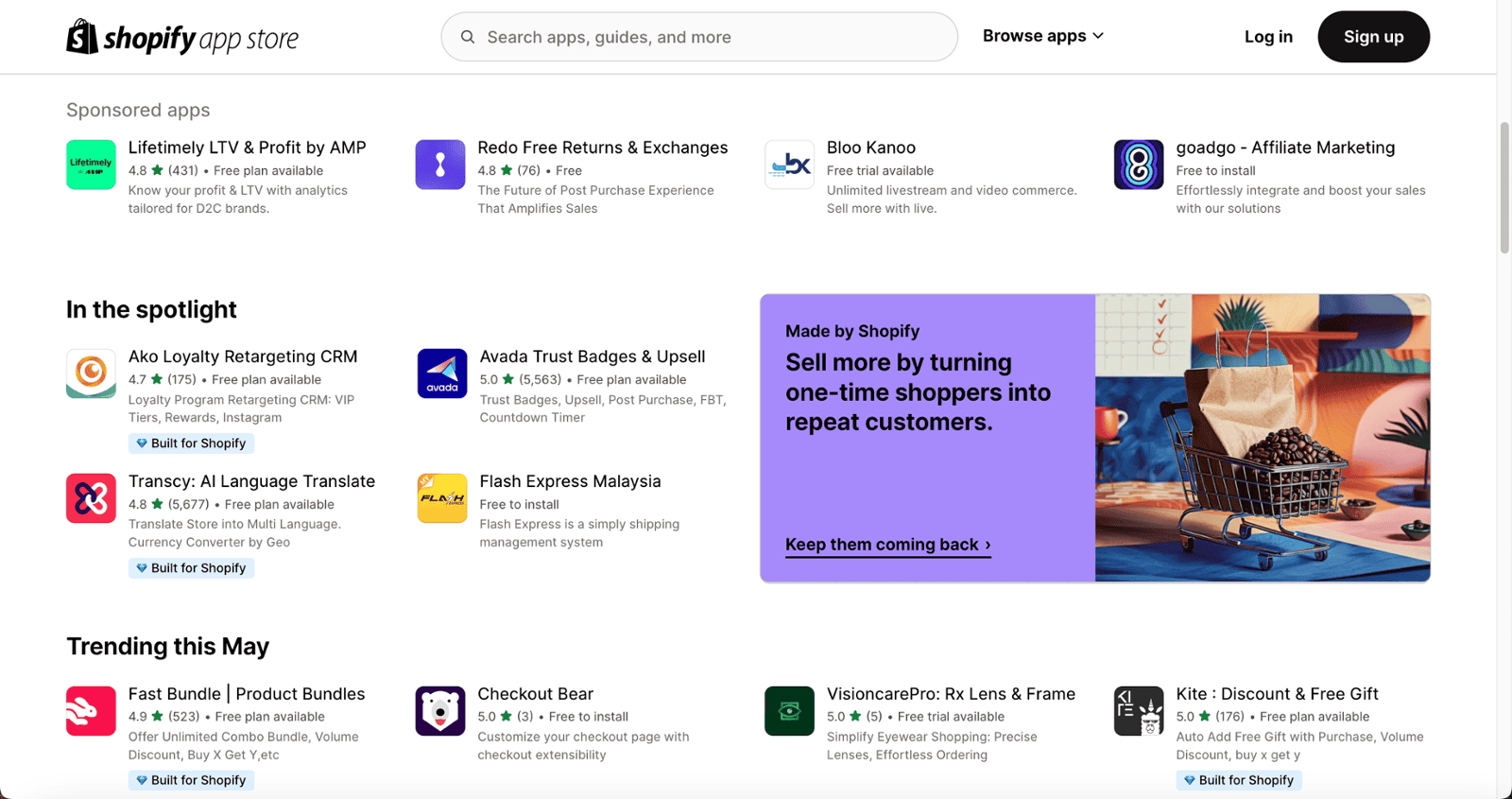The height and width of the screenshot is (799, 1512).
Task: Click the 'Made by Shopify' banner label
Action: (x=852, y=331)
